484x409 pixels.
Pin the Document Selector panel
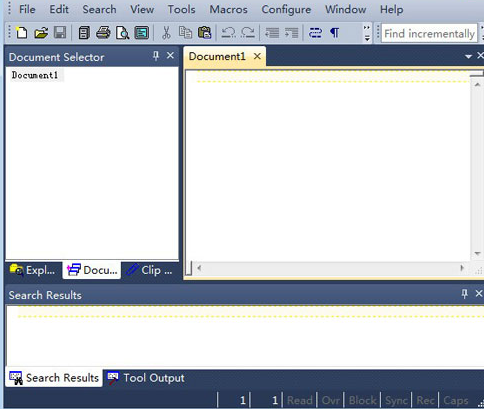[156, 56]
